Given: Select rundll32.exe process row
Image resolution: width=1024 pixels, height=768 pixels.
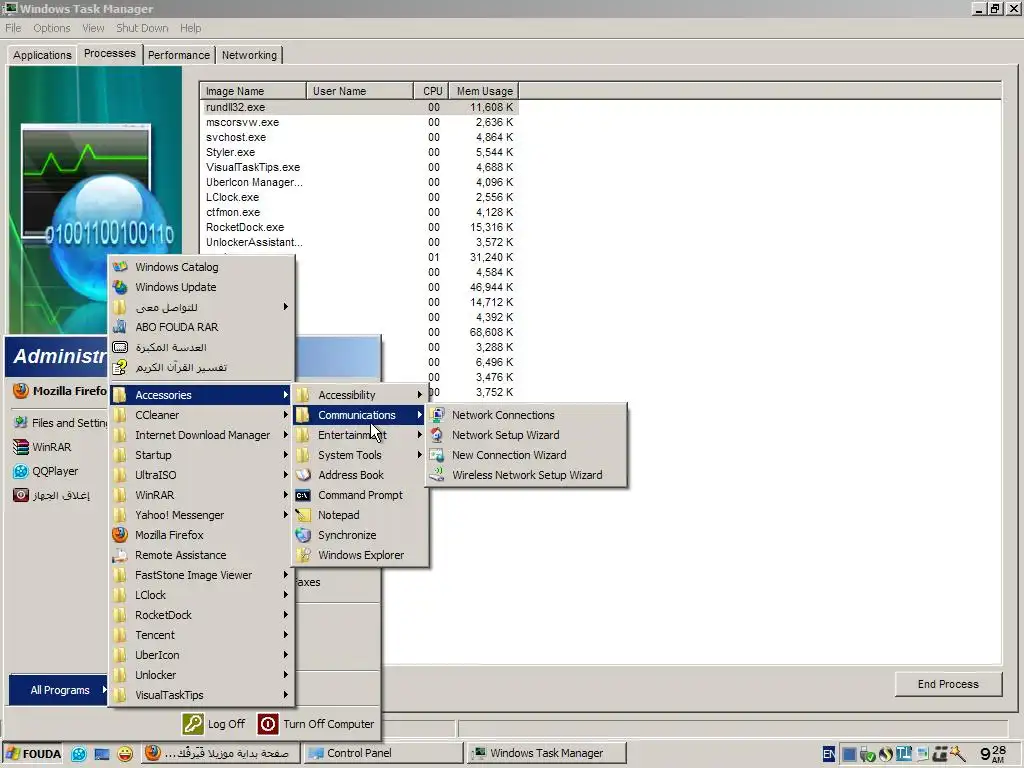Looking at the screenshot, I should pyautogui.click(x=360, y=107).
